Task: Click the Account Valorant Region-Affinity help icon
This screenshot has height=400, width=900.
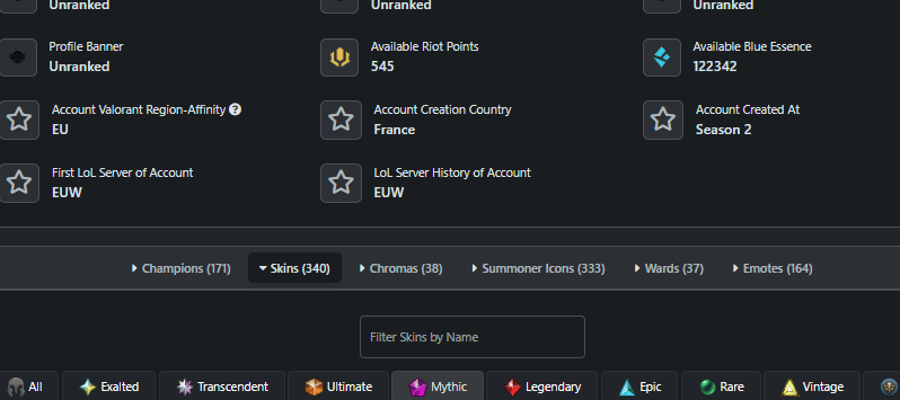Action: (x=235, y=109)
